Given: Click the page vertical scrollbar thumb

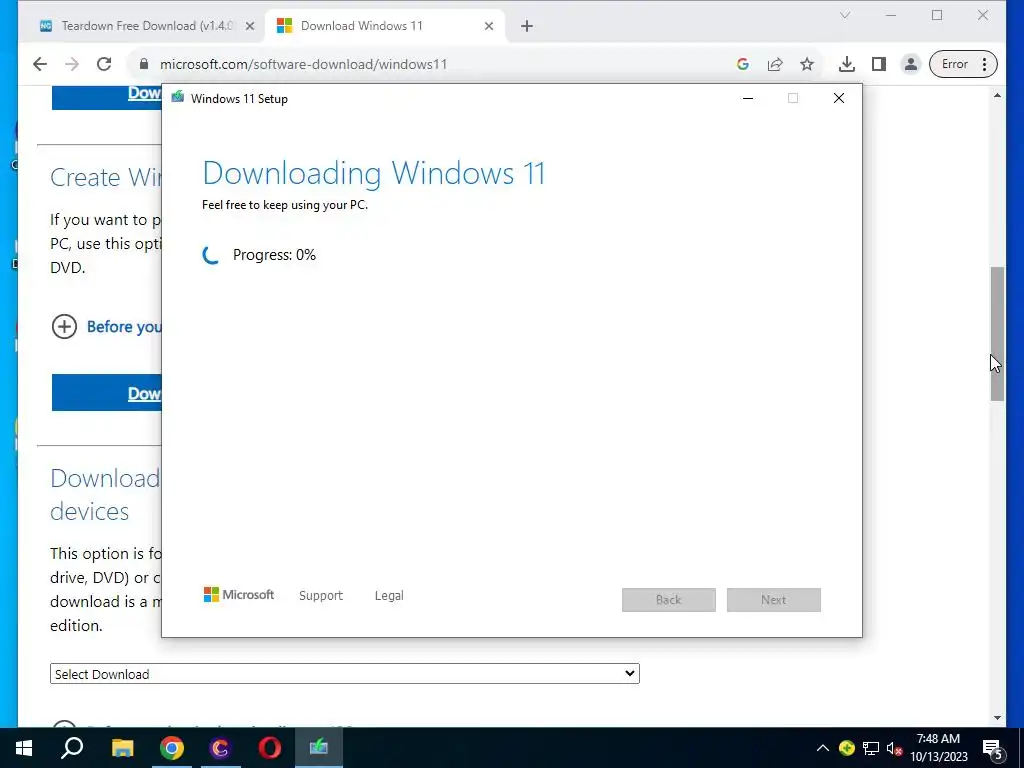Looking at the screenshot, I should [x=997, y=333].
